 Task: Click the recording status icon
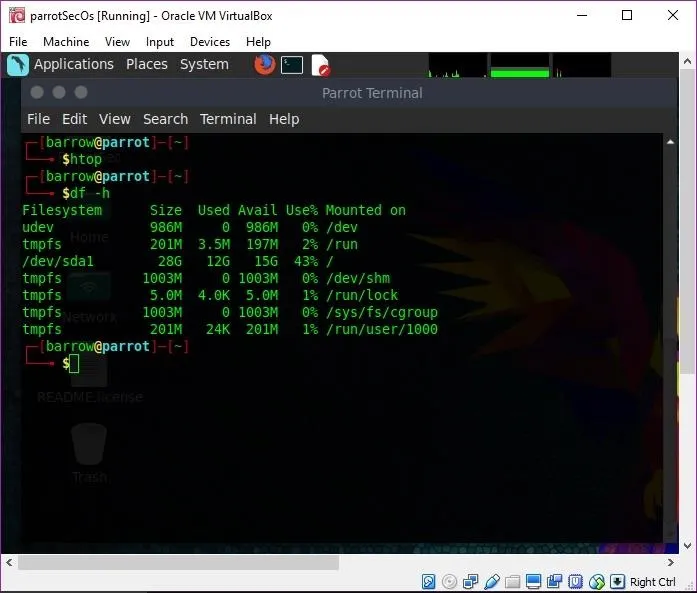[x=554, y=581]
